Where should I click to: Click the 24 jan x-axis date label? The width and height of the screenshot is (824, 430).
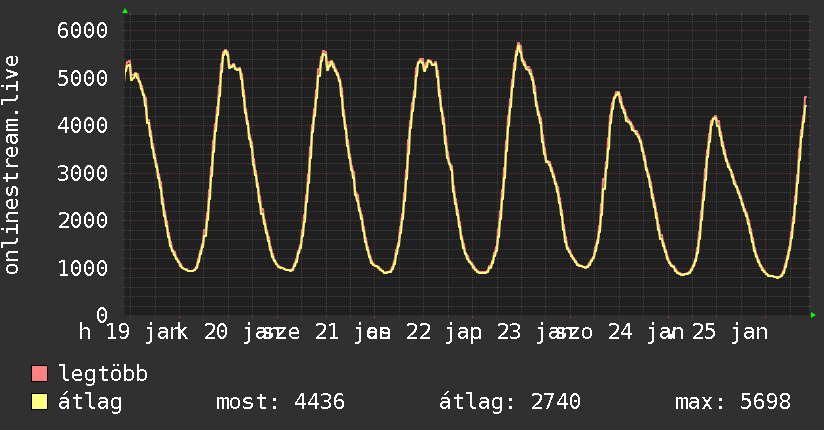click(646, 332)
